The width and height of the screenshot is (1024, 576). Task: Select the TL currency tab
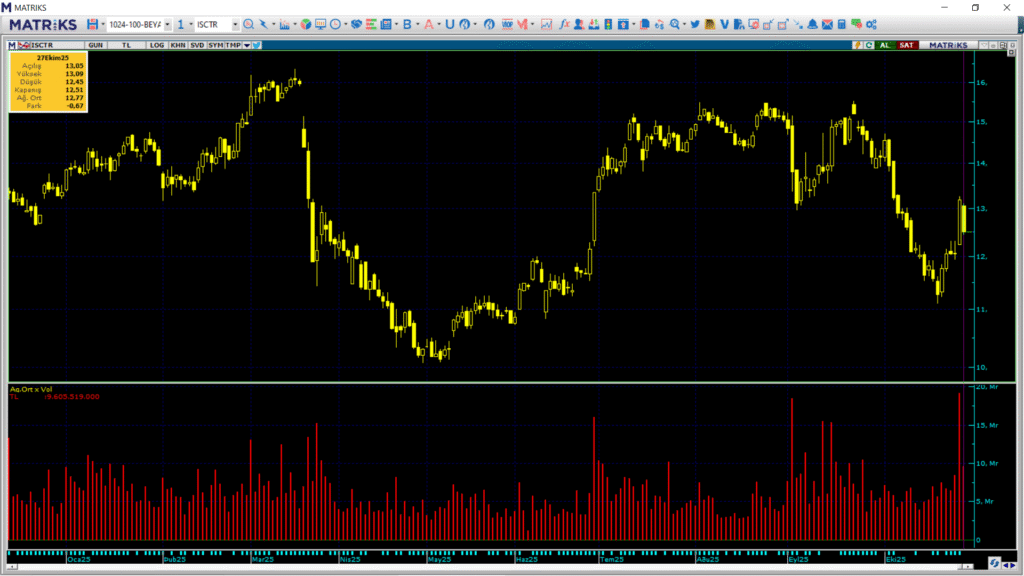click(x=127, y=45)
